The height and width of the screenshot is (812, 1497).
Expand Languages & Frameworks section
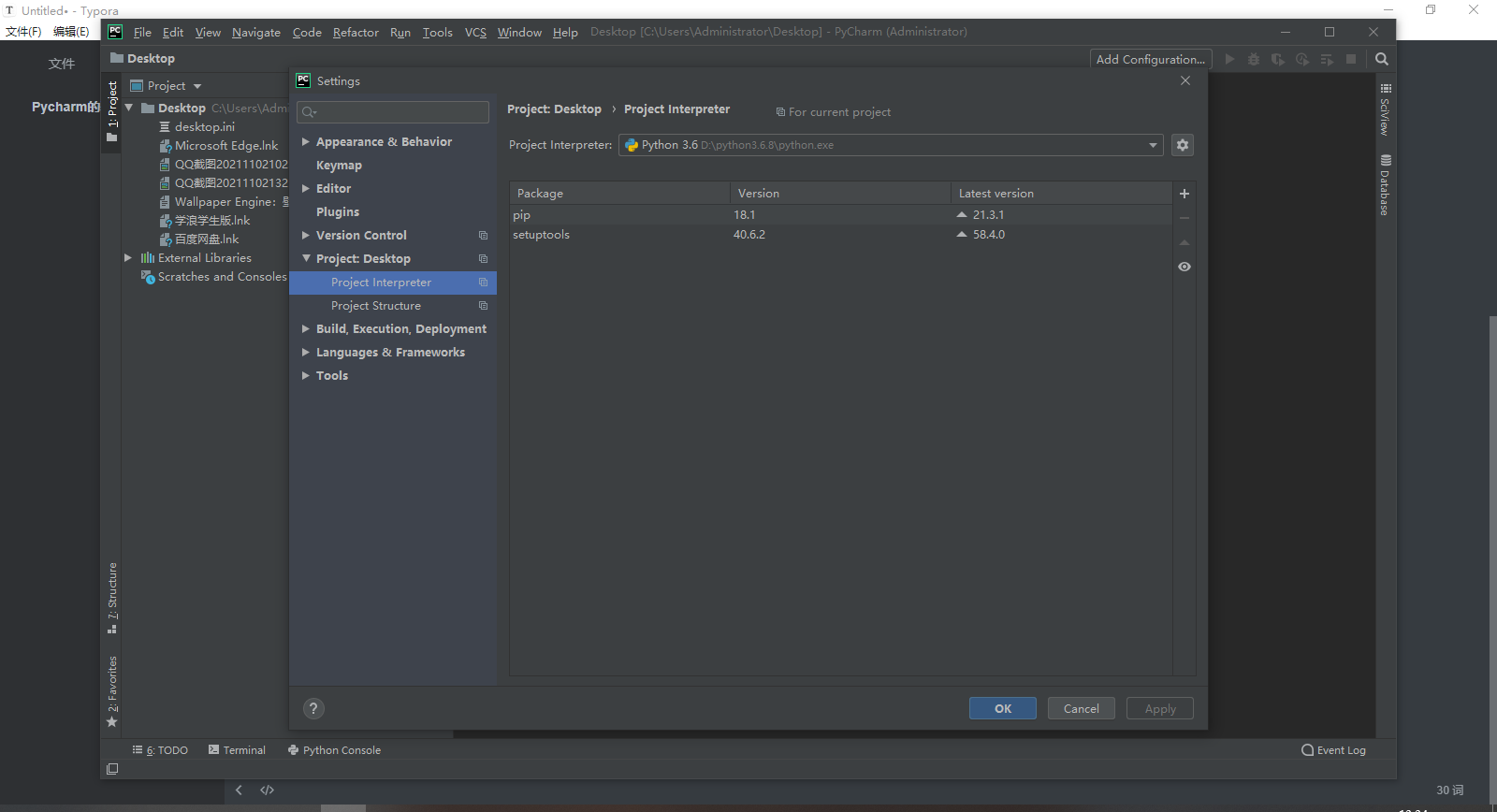coord(305,353)
